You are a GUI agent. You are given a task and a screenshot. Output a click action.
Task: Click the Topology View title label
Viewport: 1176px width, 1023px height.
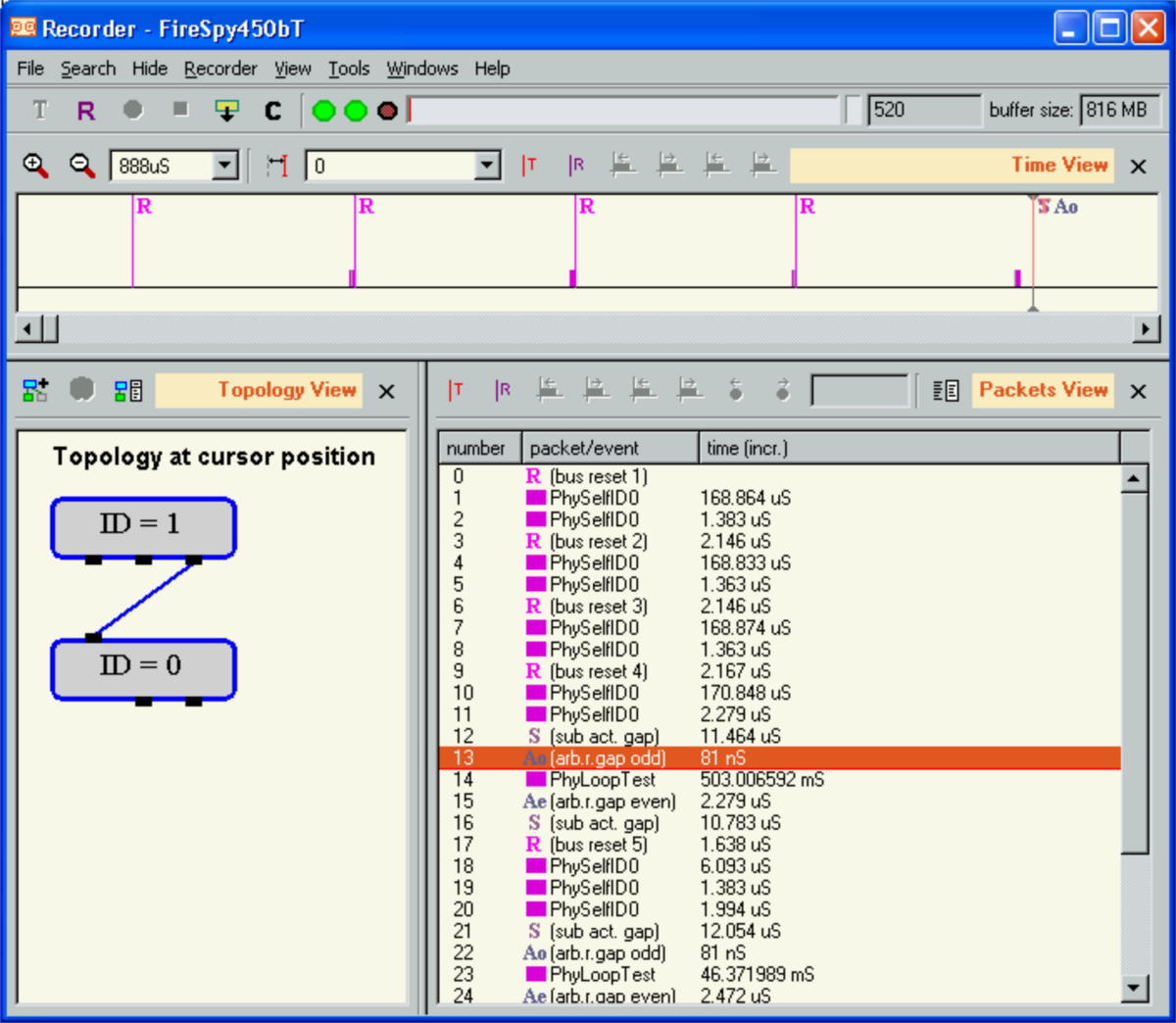(259, 390)
